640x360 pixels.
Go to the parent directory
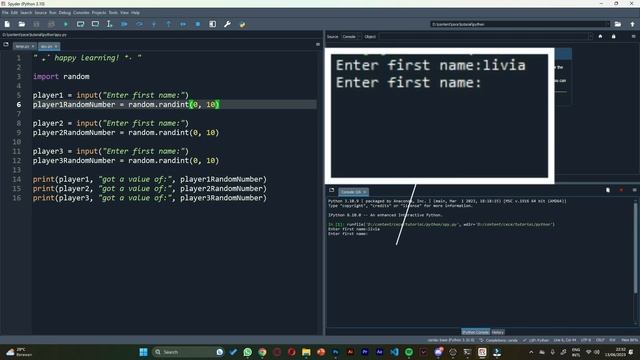(632, 24)
